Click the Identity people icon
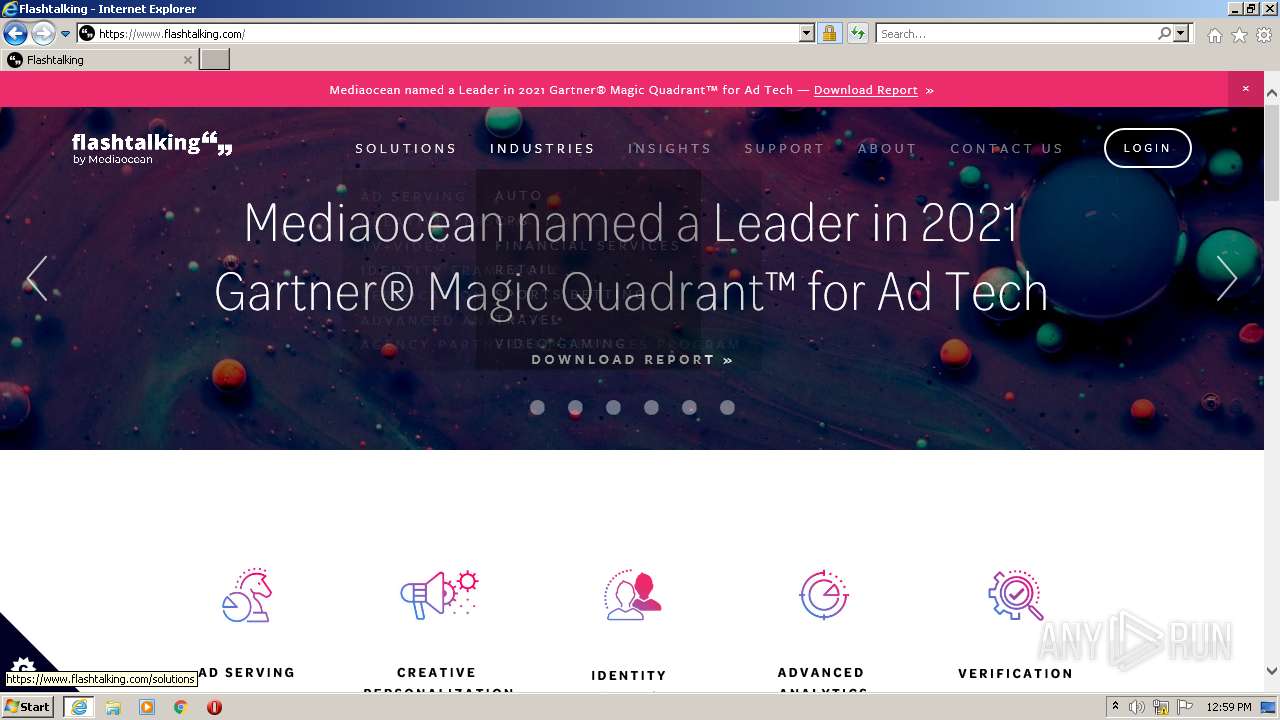This screenshot has height=720, width=1280. click(632, 595)
